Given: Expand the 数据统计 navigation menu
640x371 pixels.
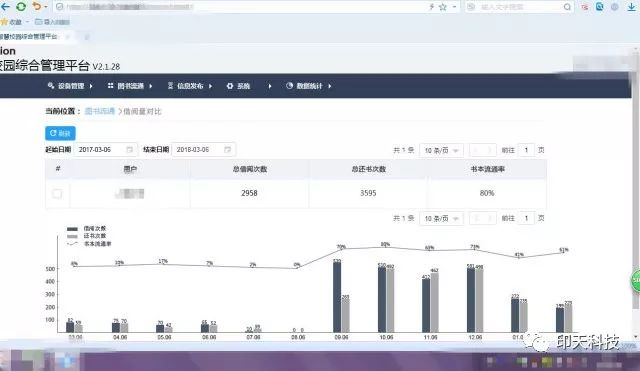Looking at the screenshot, I should coord(309,86).
